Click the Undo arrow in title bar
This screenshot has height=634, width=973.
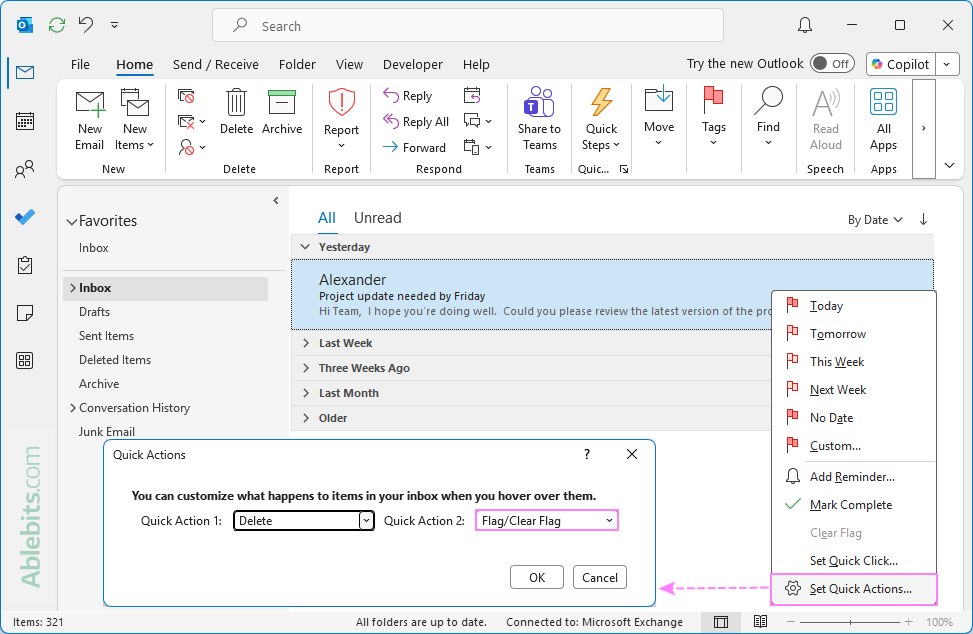click(x=86, y=25)
